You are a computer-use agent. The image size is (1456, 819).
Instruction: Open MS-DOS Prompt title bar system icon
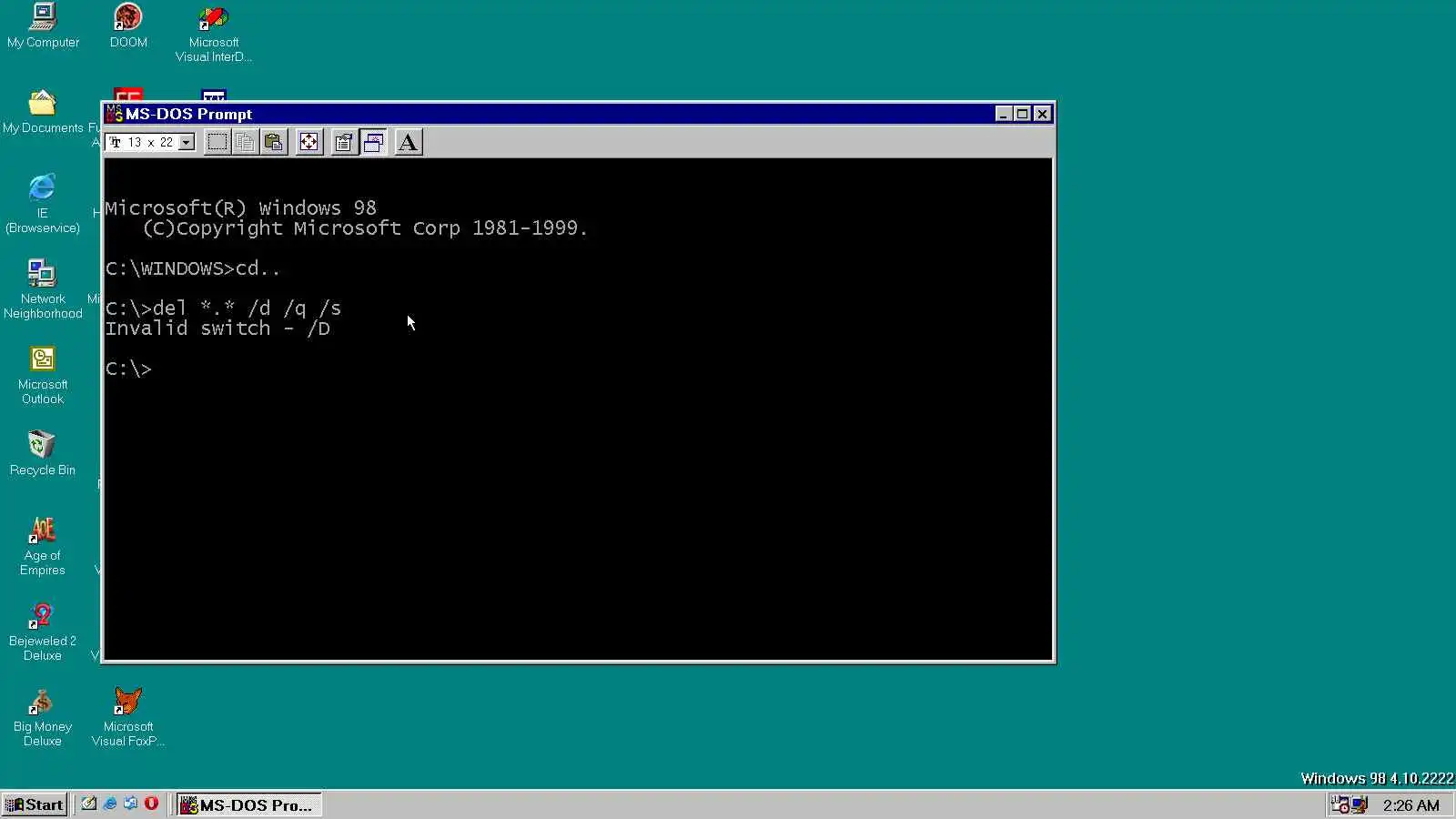(114, 114)
